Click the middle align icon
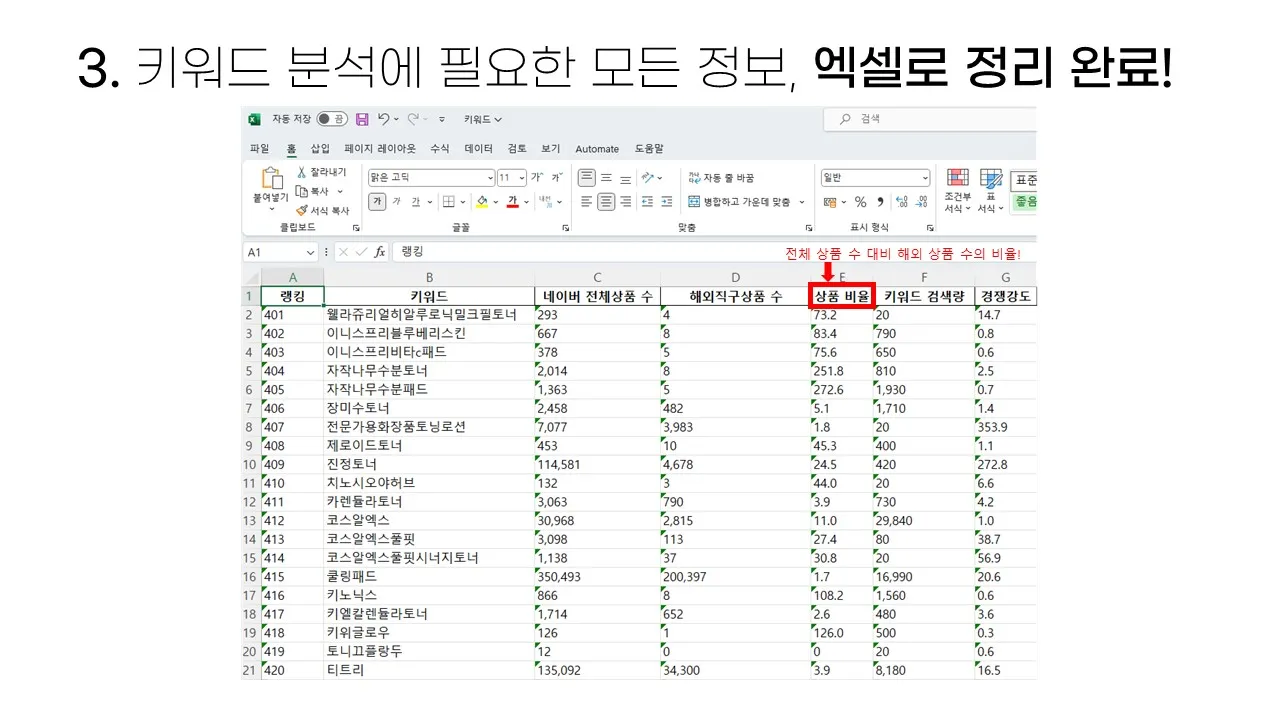This screenshot has height=720, width=1280. coord(606,178)
